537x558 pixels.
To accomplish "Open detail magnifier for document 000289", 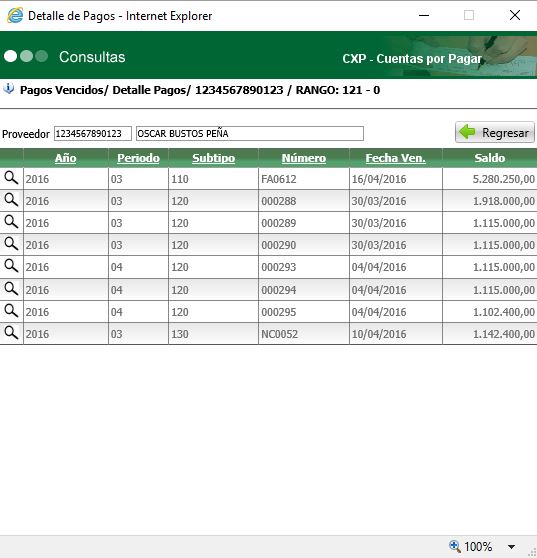I will point(11,222).
